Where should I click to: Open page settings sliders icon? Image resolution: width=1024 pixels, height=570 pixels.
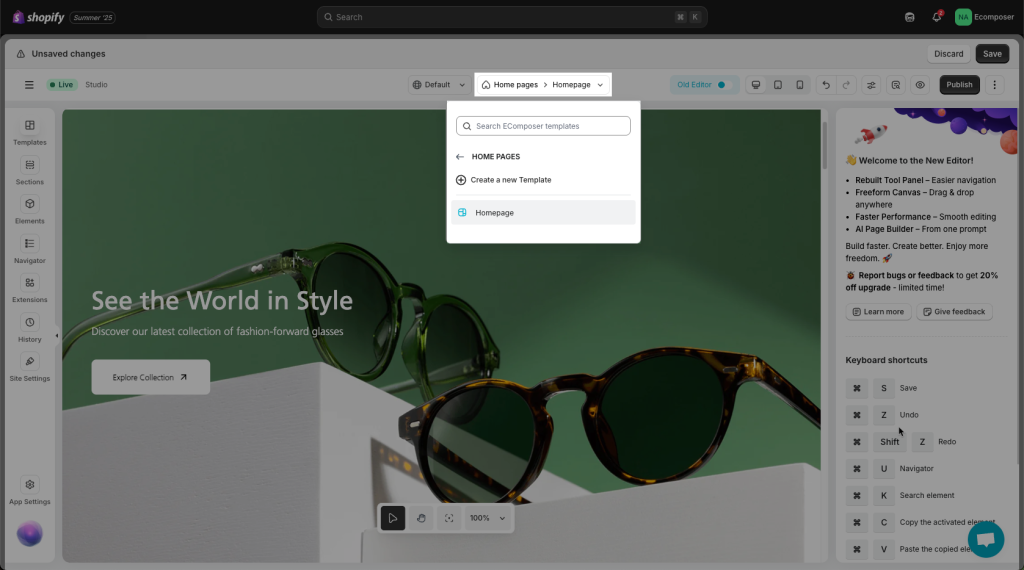871,85
